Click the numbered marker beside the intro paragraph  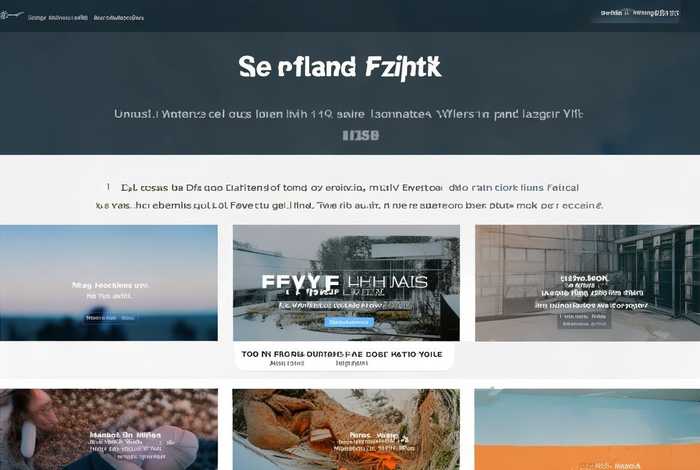coord(108,187)
